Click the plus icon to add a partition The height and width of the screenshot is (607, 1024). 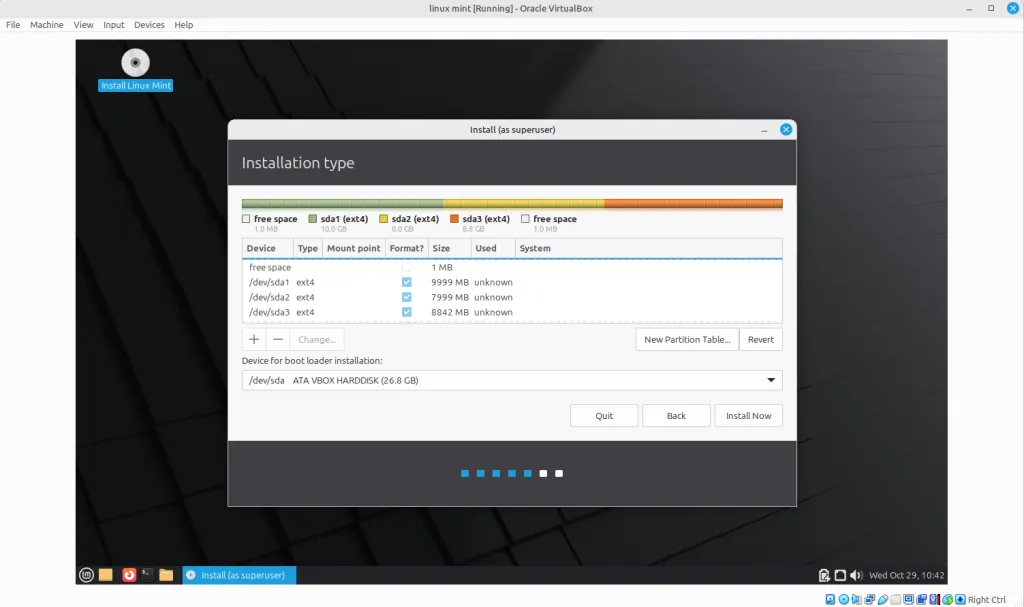[x=254, y=339]
